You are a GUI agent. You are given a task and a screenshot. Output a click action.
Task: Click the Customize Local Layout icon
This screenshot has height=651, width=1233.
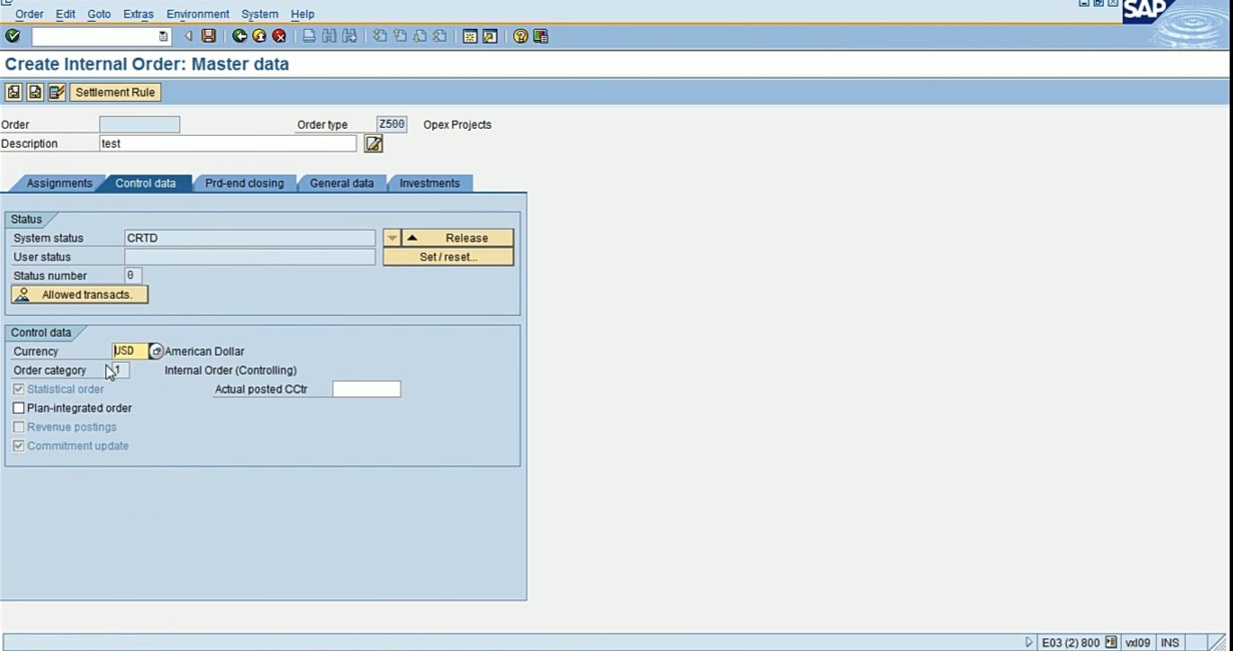[x=541, y=36]
